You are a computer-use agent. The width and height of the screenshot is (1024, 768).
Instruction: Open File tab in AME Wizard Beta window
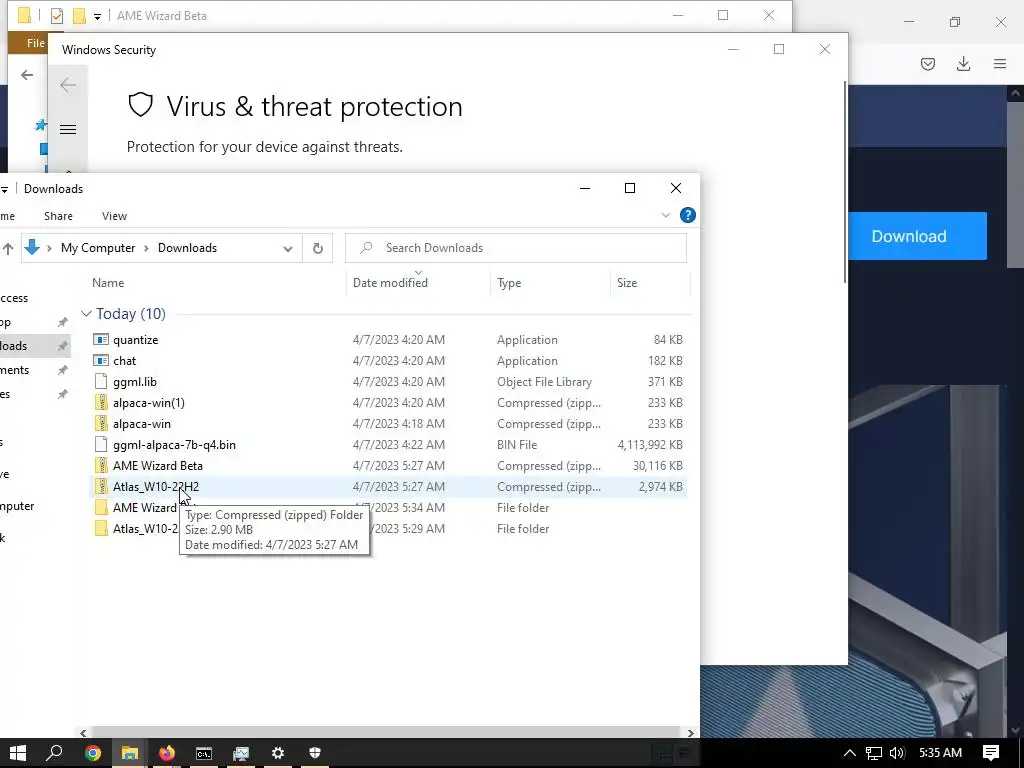pos(35,43)
